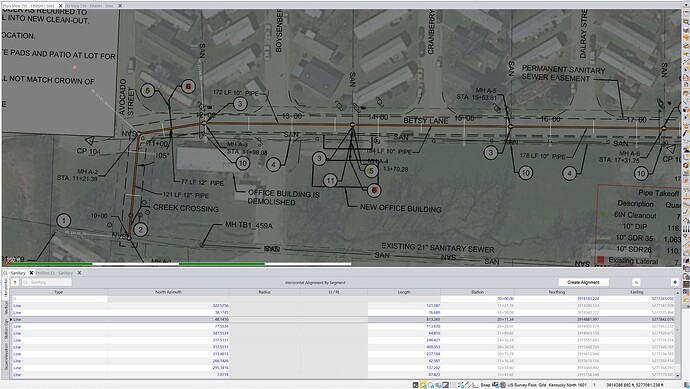The width and height of the screenshot is (690, 389).
Task: Open the Profiles: CL - Sanitary tab
Action: 54,273
